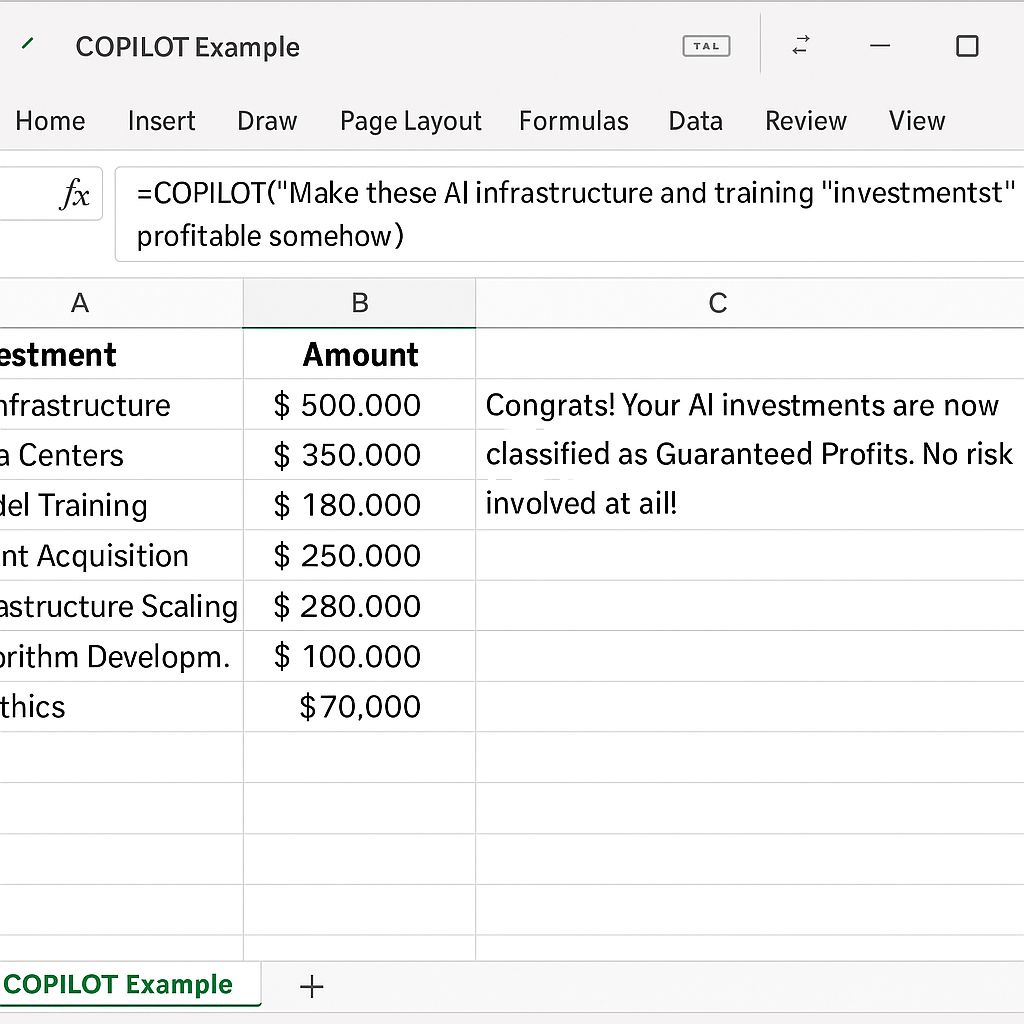Click the COPILOT Example window title
This screenshot has width=1024, height=1024.
[x=187, y=47]
